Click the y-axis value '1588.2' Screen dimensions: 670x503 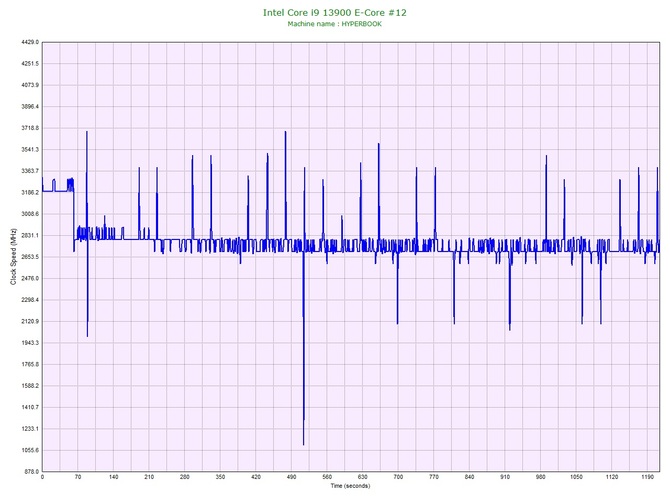[x=30, y=385]
